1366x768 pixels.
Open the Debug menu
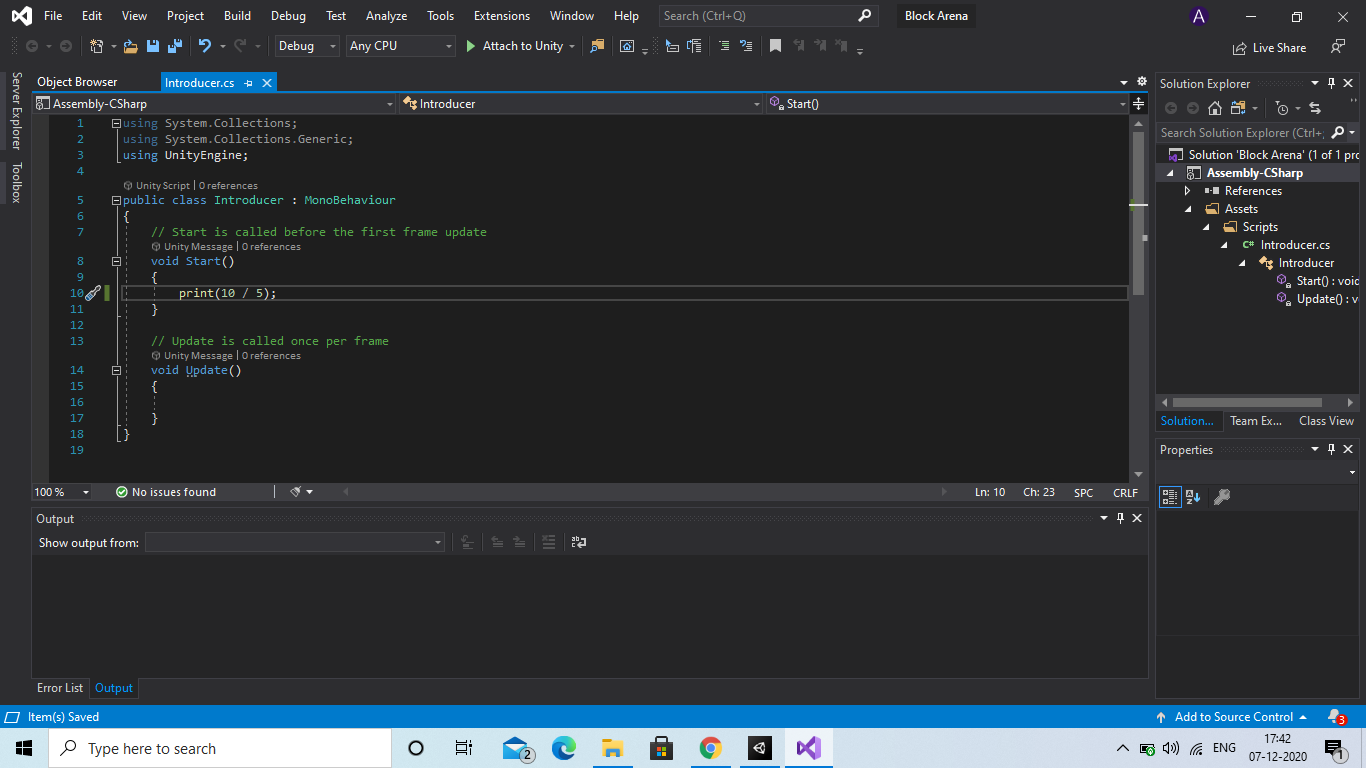tap(288, 15)
